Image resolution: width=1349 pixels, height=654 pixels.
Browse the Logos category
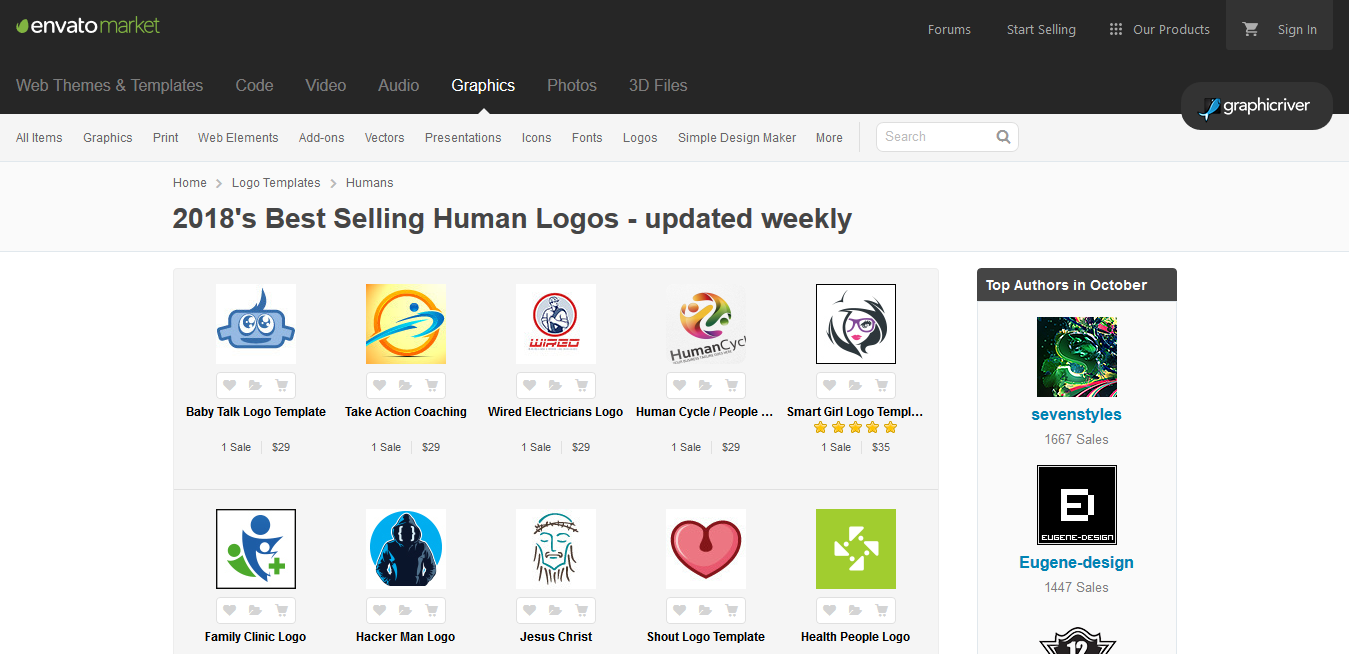640,138
